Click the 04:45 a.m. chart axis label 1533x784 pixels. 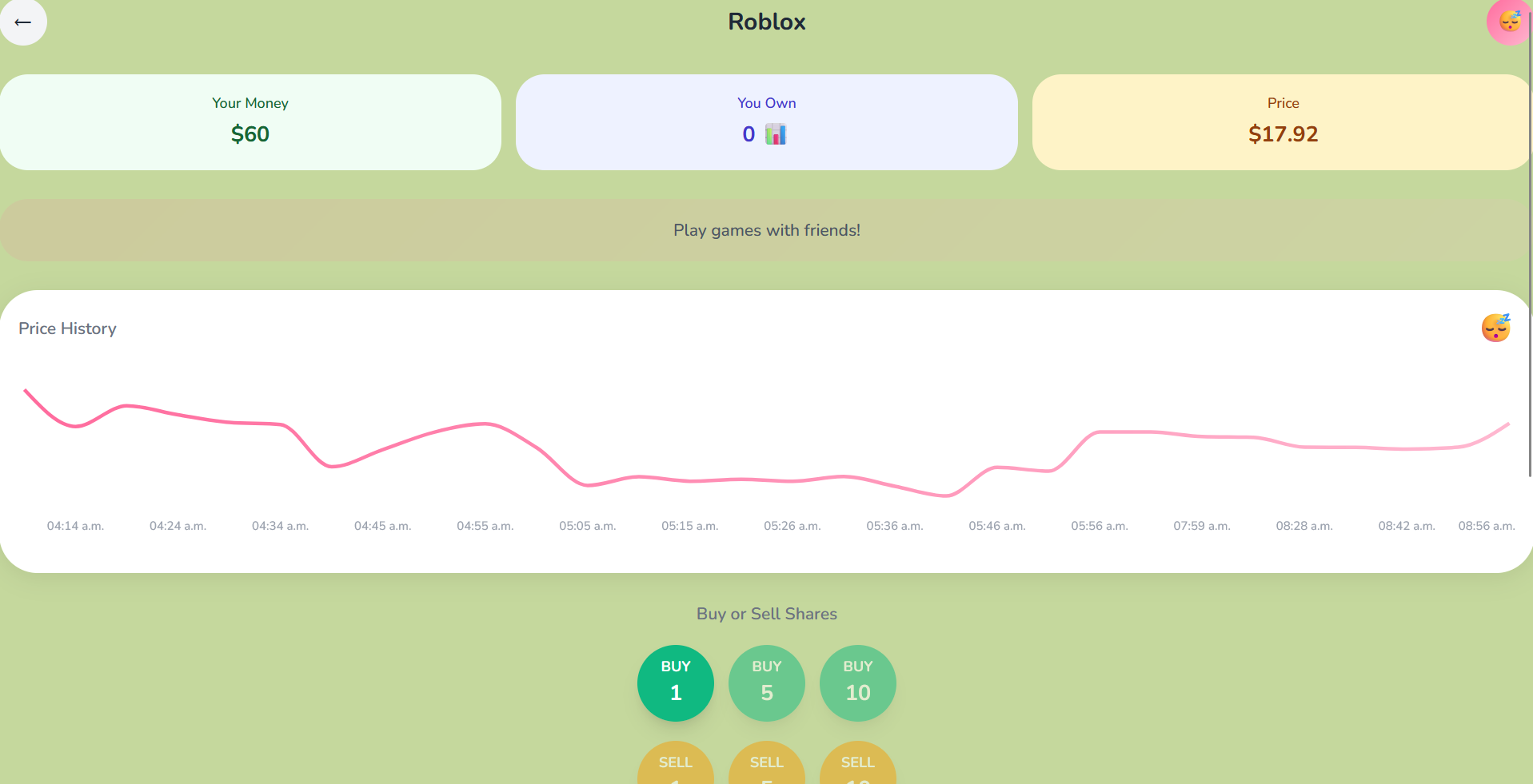pyautogui.click(x=382, y=526)
